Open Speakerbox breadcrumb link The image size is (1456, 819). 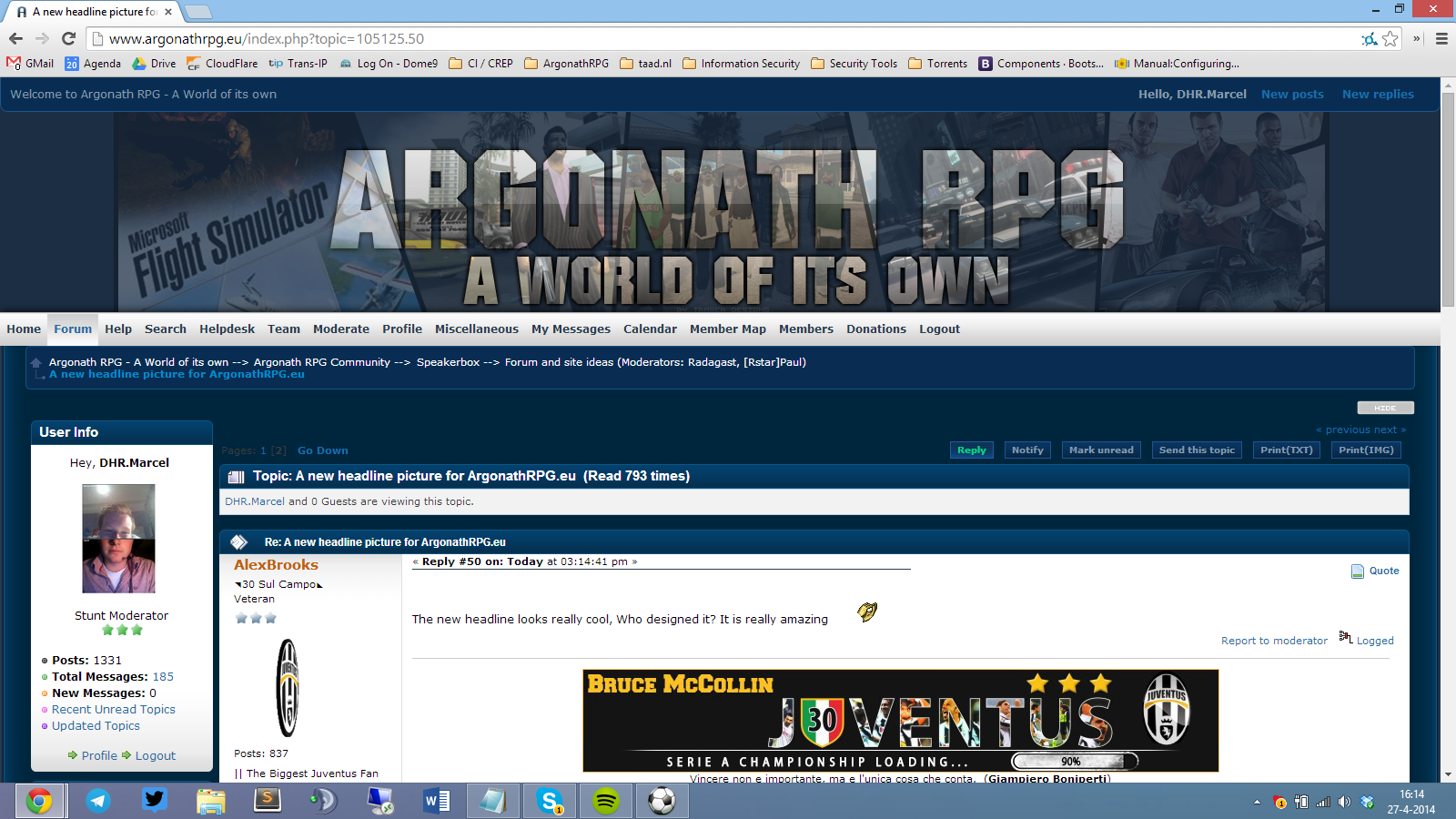[448, 362]
